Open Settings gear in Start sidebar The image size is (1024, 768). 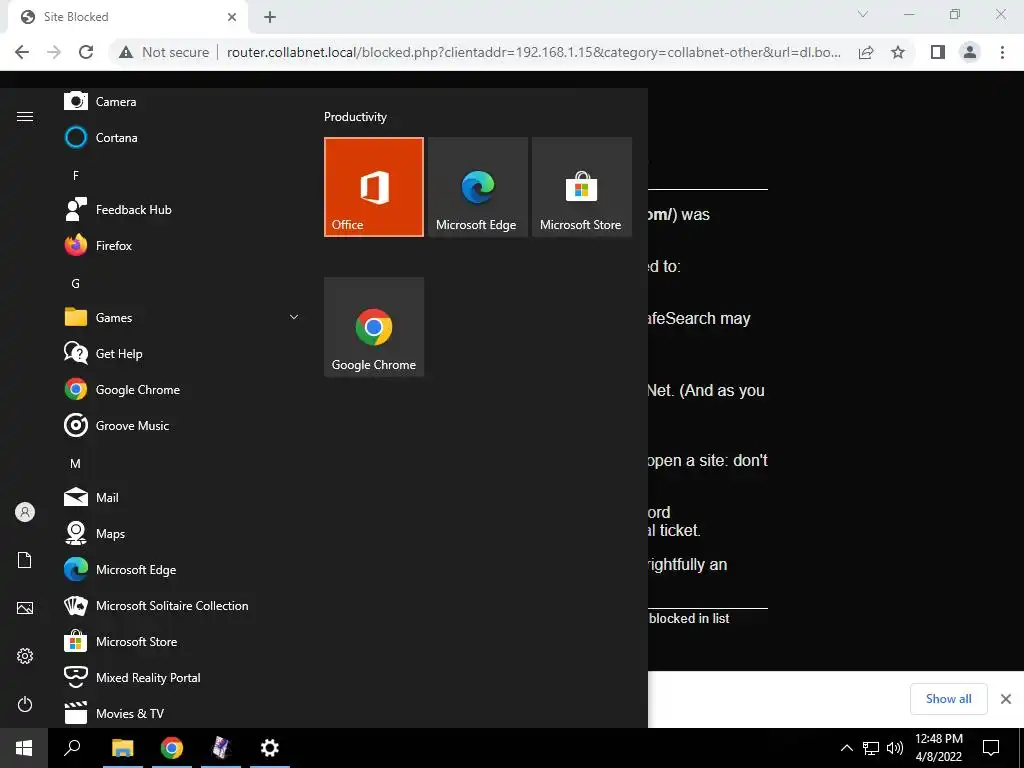pos(25,656)
